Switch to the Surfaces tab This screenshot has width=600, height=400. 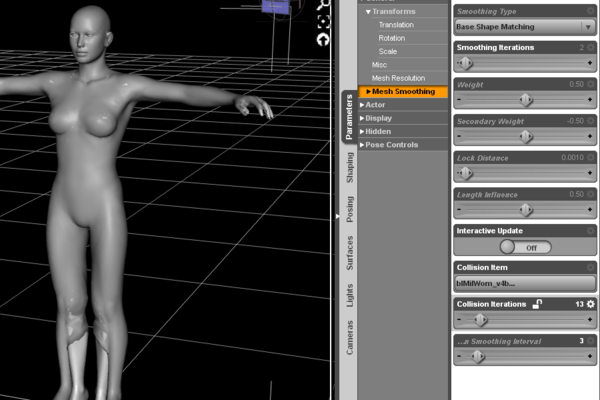[x=350, y=253]
